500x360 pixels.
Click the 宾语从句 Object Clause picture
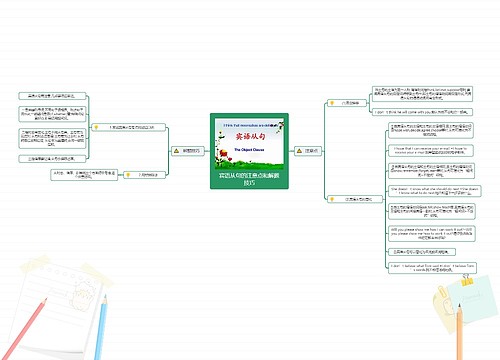pos(249,143)
